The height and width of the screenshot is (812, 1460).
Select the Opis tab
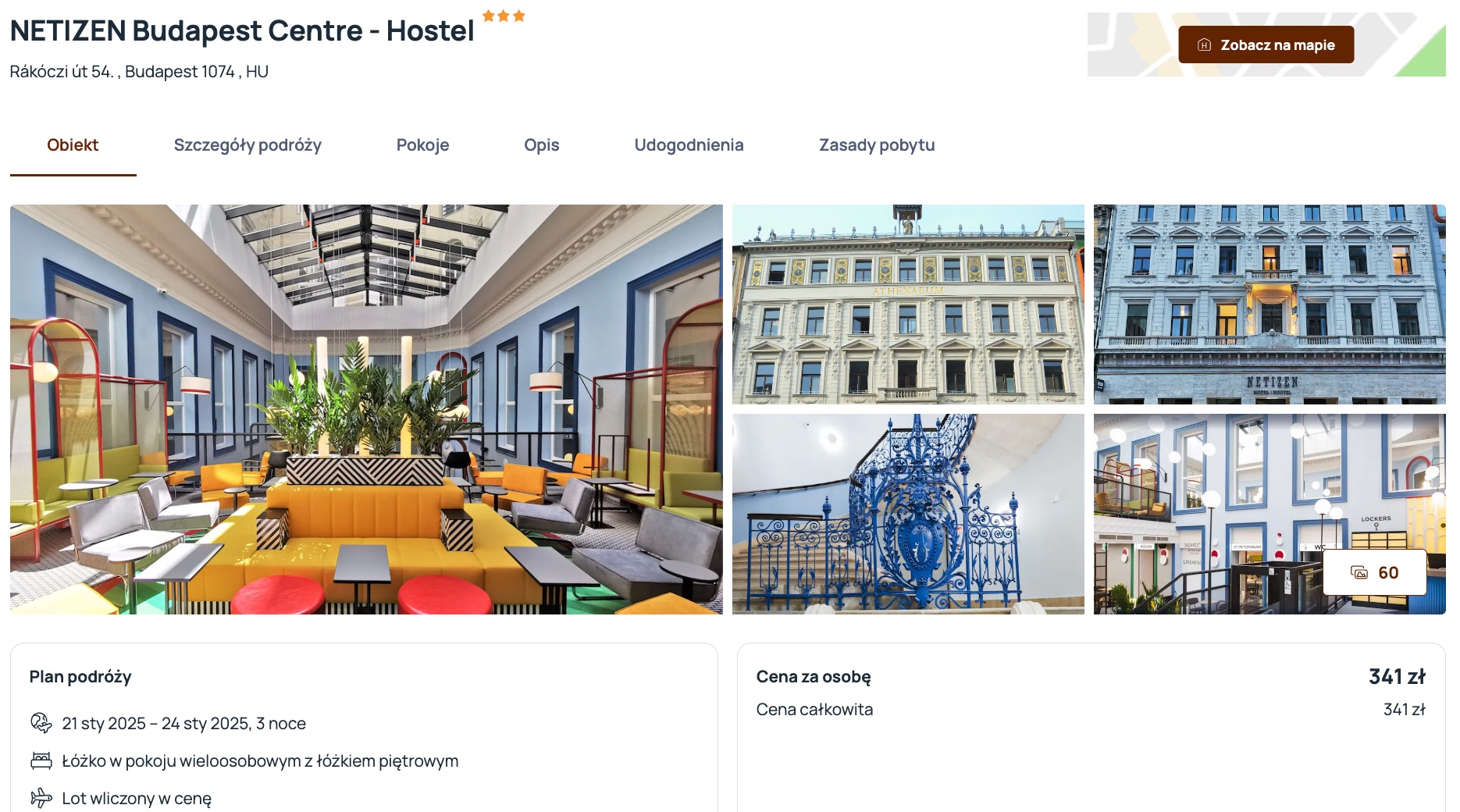coord(542,145)
